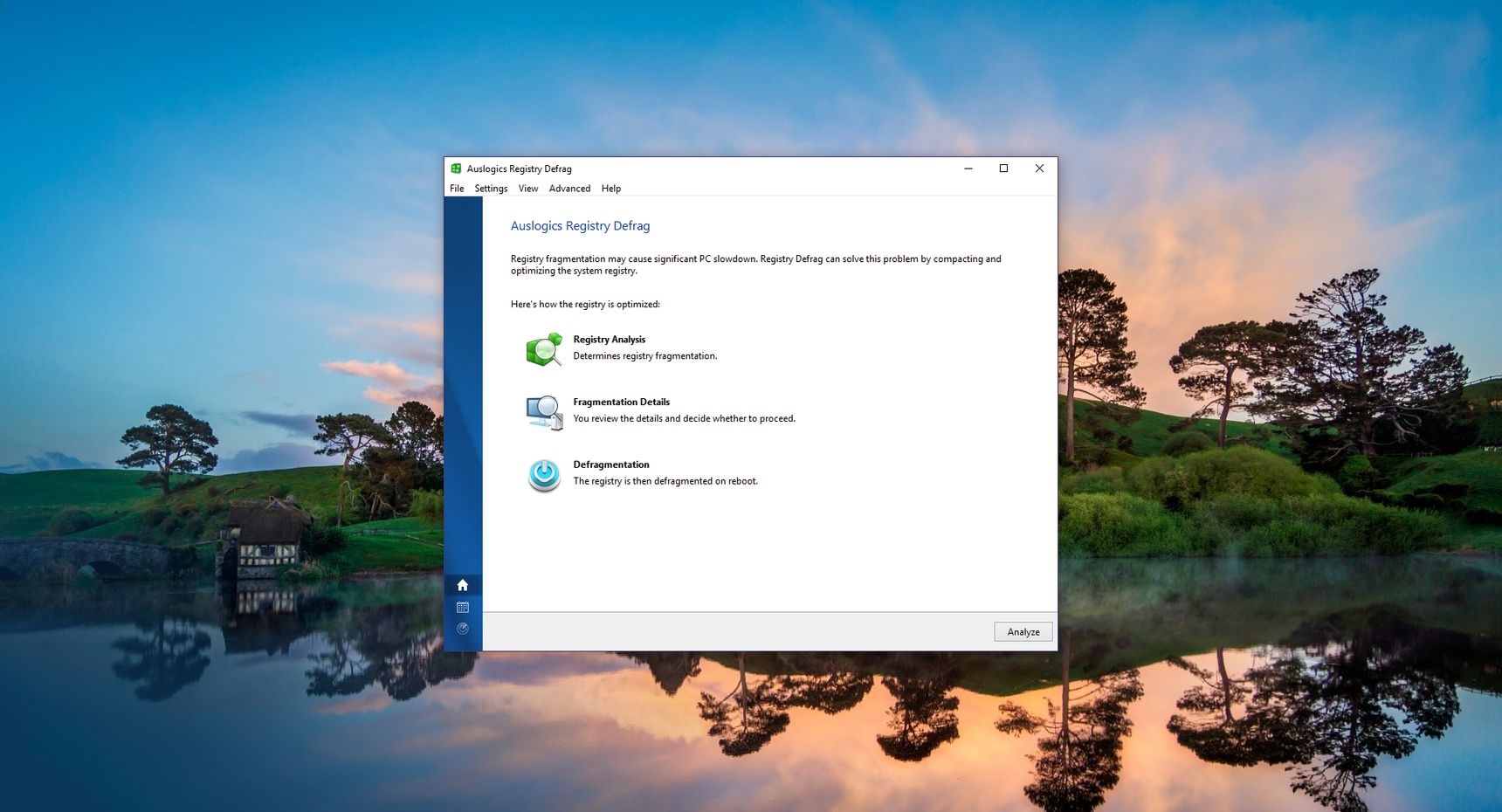Click the Defragmentation power icon
Viewport: 1502px width, 812px height.
pyautogui.click(x=544, y=475)
